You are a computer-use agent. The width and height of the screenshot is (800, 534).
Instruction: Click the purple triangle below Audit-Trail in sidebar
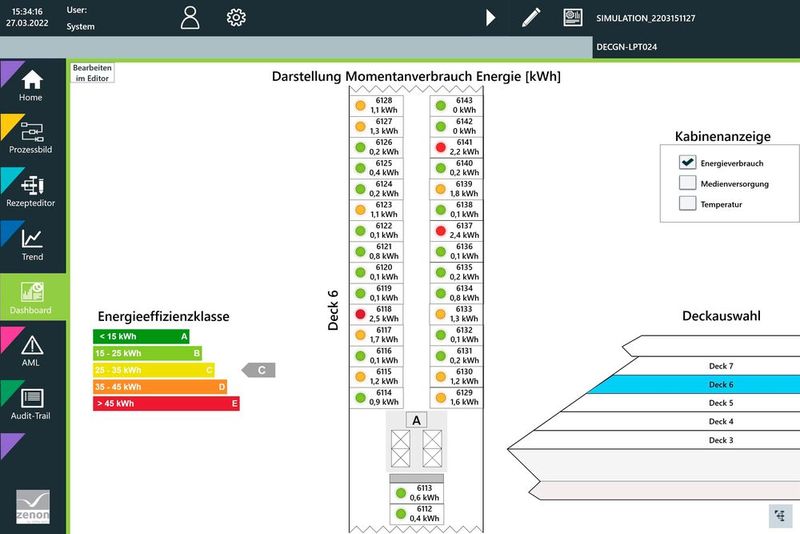[x=12, y=445]
